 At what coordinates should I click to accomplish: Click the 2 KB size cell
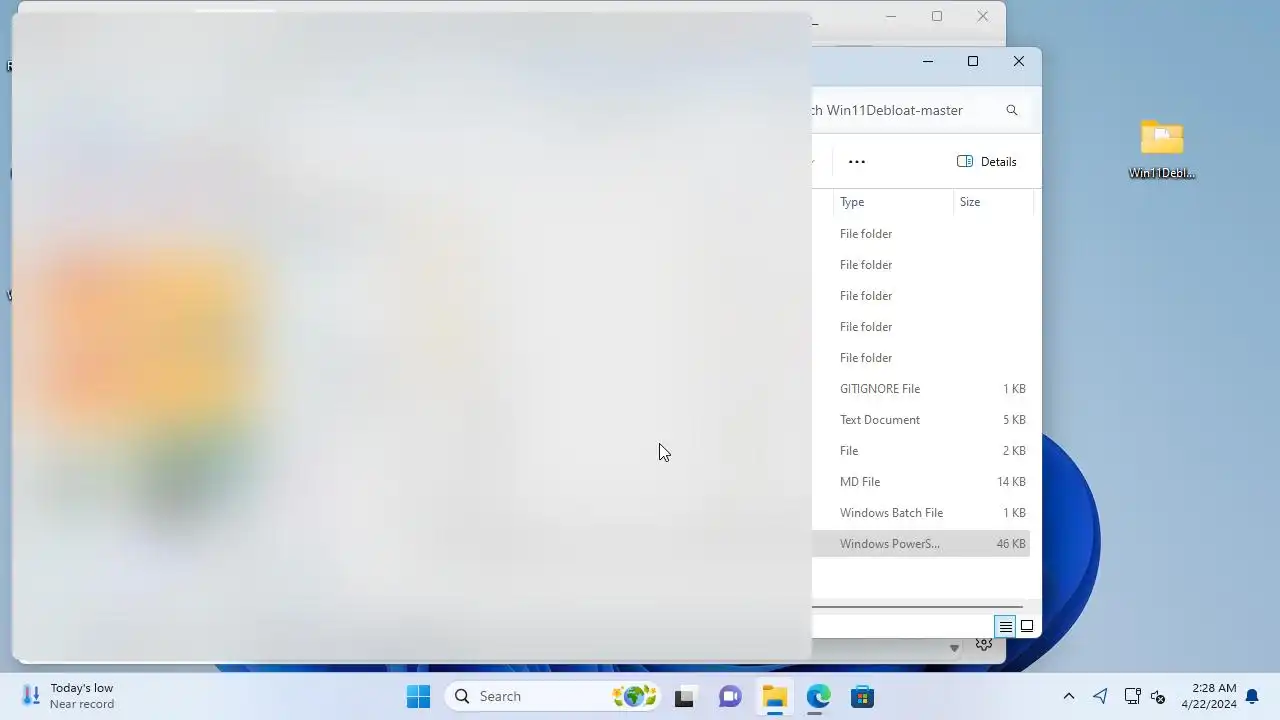(1014, 451)
